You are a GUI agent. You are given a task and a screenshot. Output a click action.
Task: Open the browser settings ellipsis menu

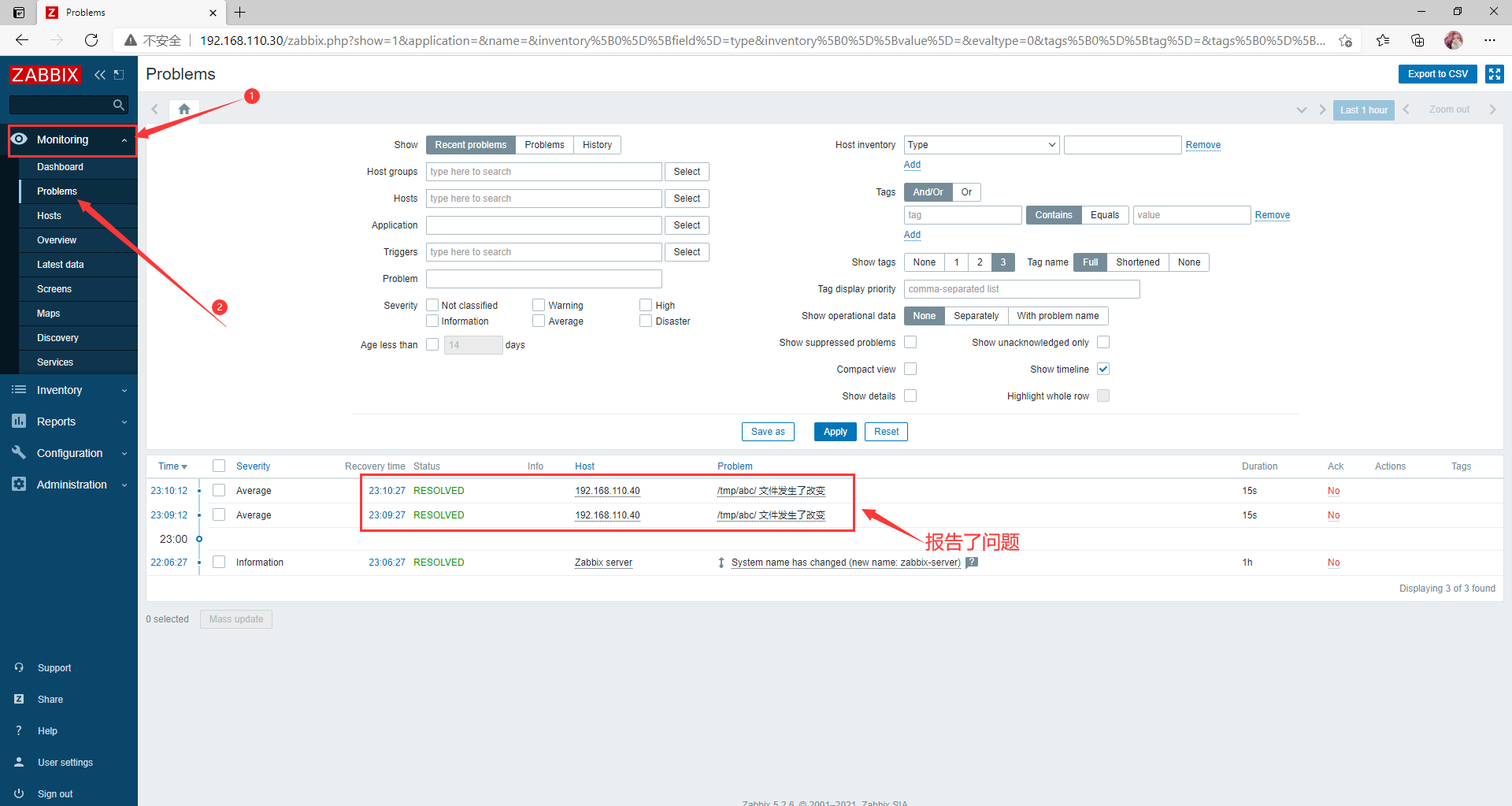coord(1490,40)
